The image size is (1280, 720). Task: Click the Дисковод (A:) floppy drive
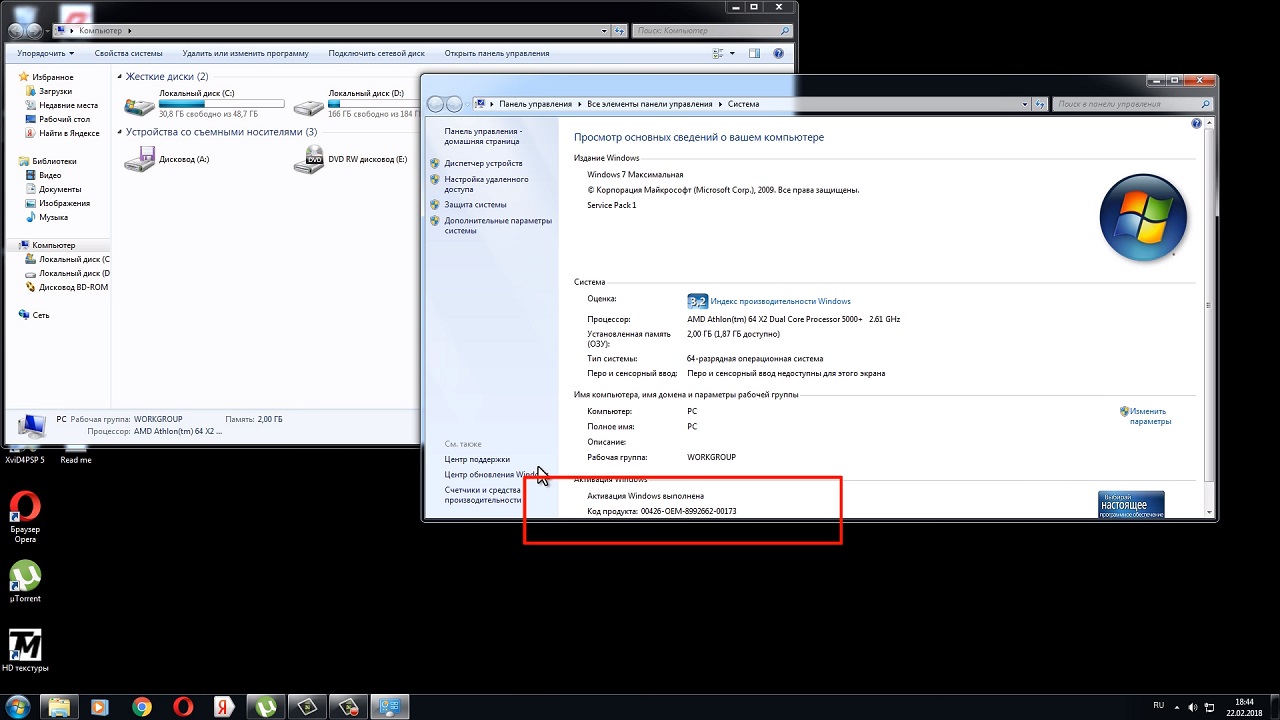click(140, 159)
